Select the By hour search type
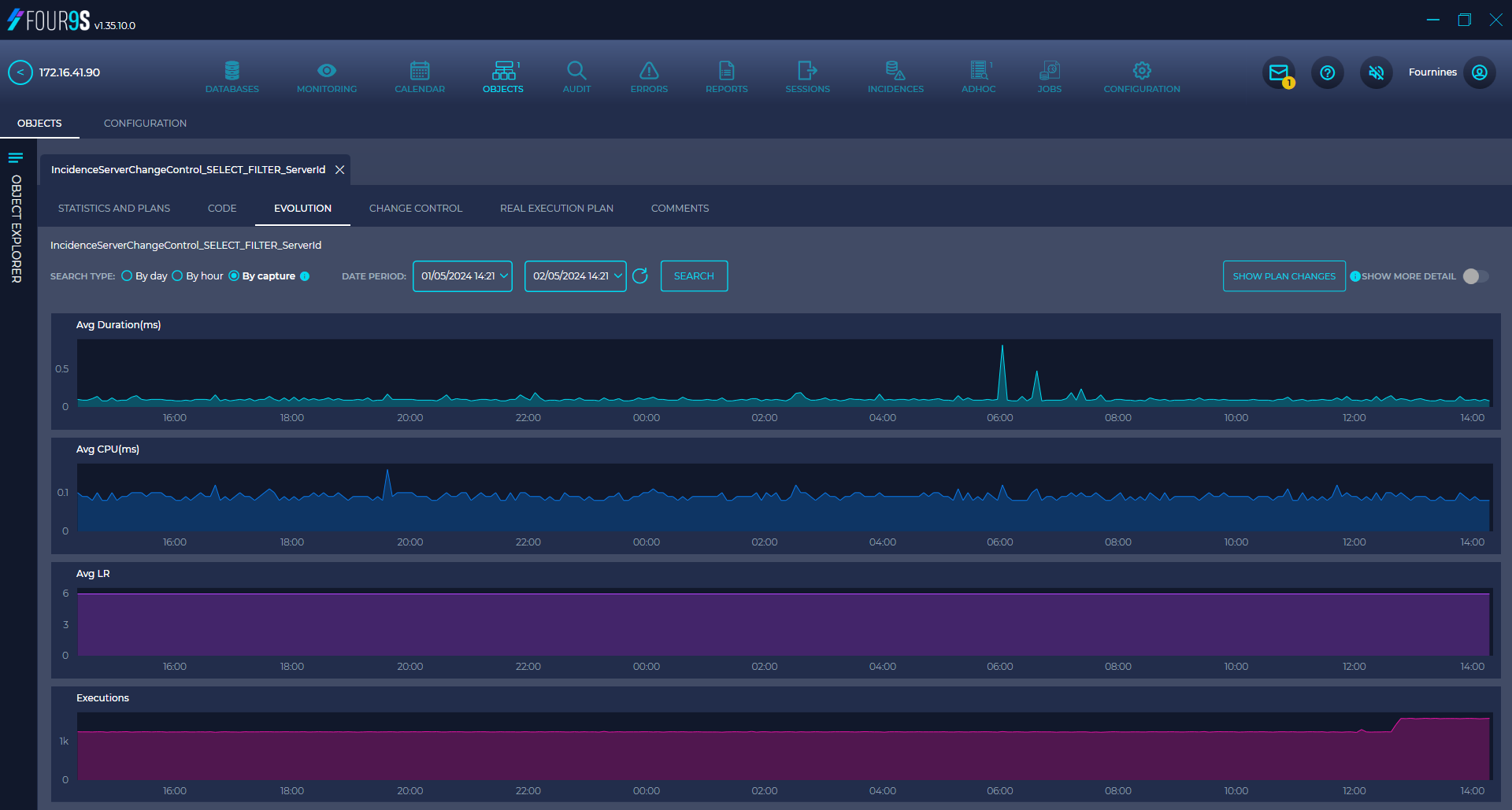The height and width of the screenshot is (810, 1512). pyautogui.click(x=176, y=276)
